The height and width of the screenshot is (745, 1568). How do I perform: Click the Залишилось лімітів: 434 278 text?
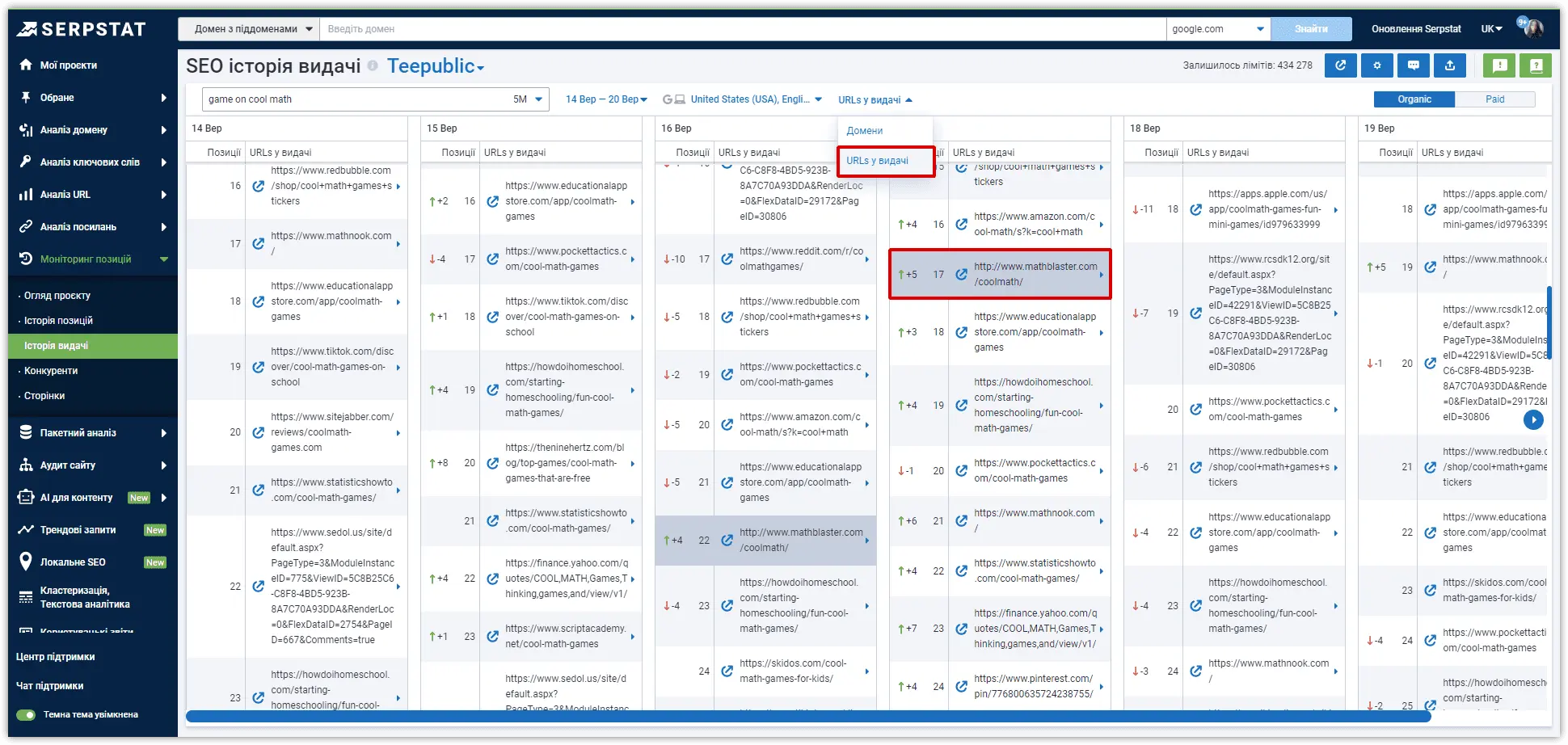click(x=1248, y=65)
